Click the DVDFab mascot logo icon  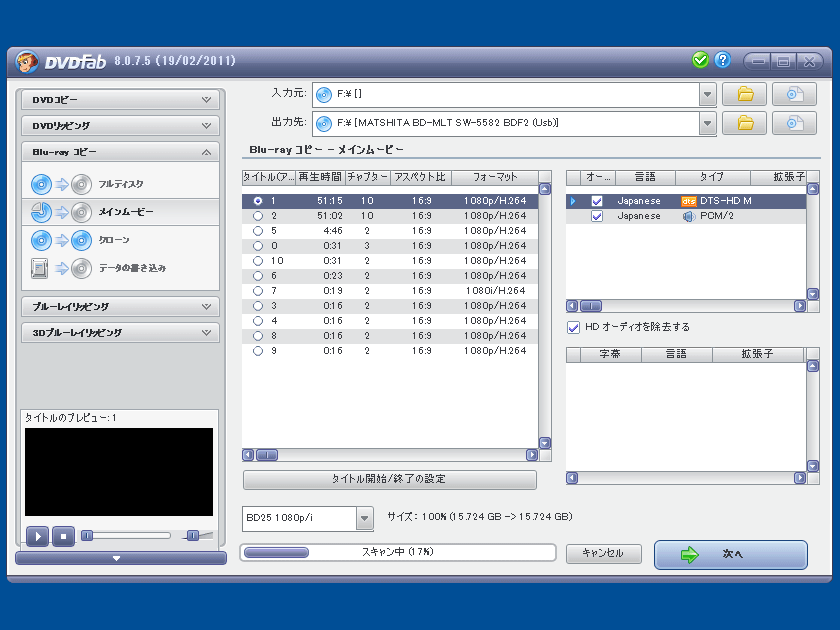pos(26,62)
